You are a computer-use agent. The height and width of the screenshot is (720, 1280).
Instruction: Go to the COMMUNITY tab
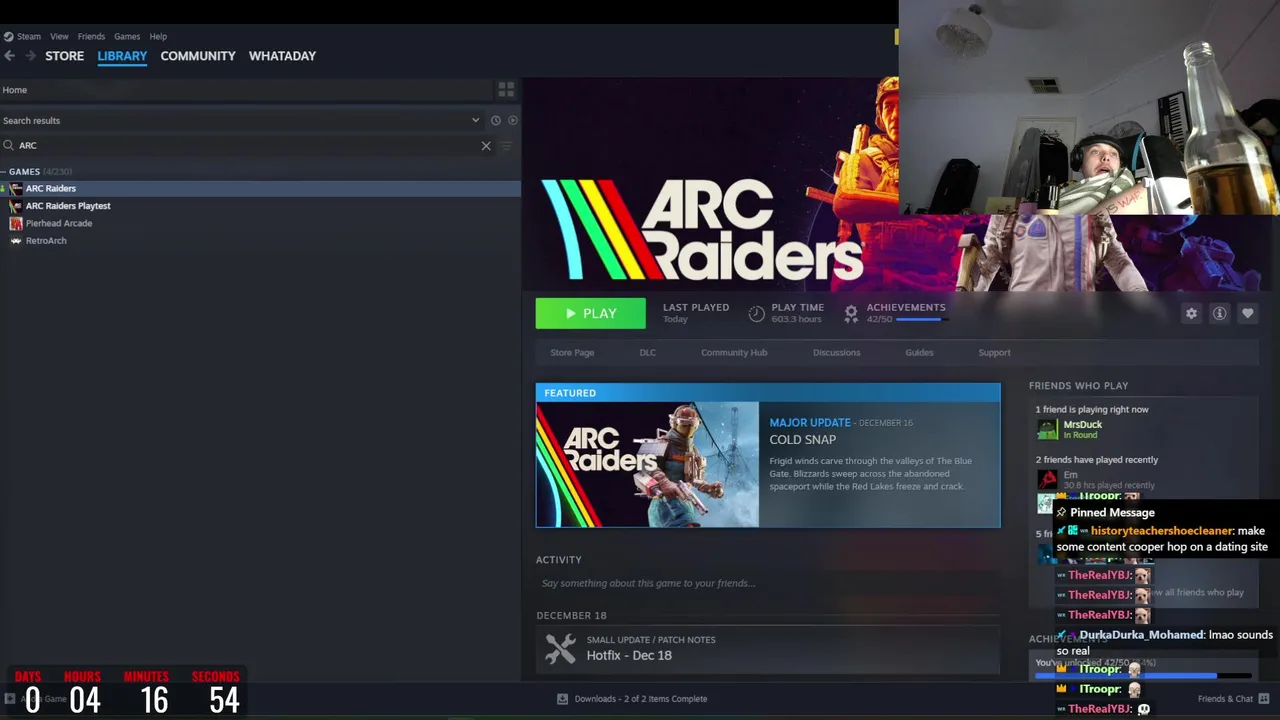(x=198, y=56)
